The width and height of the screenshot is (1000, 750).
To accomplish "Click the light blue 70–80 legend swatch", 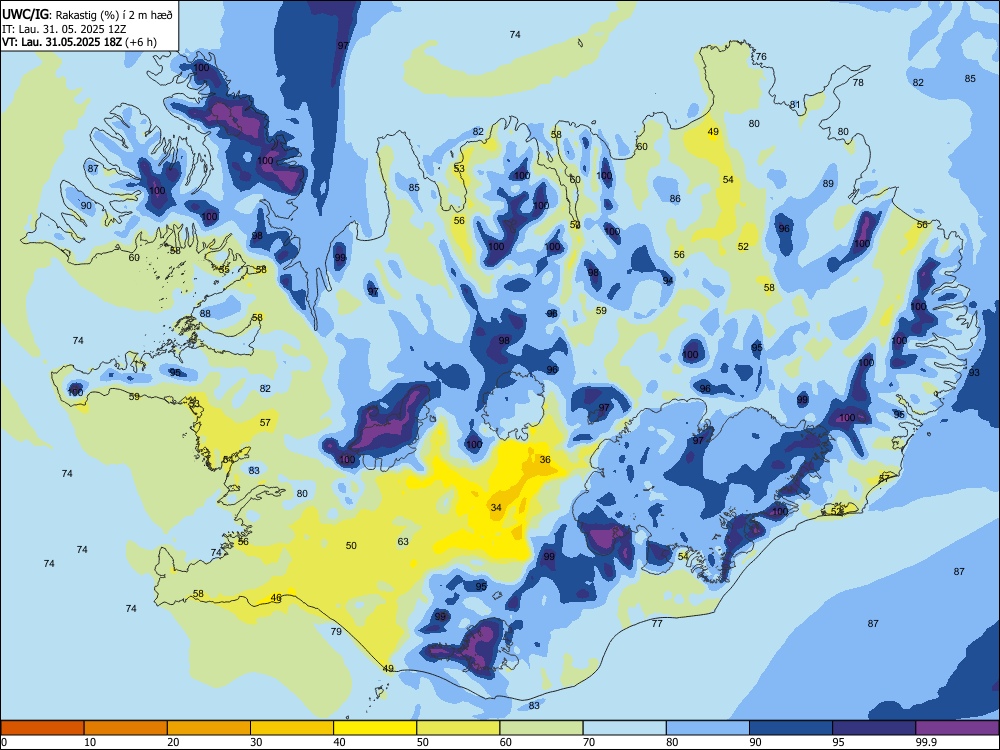I will (x=624, y=728).
